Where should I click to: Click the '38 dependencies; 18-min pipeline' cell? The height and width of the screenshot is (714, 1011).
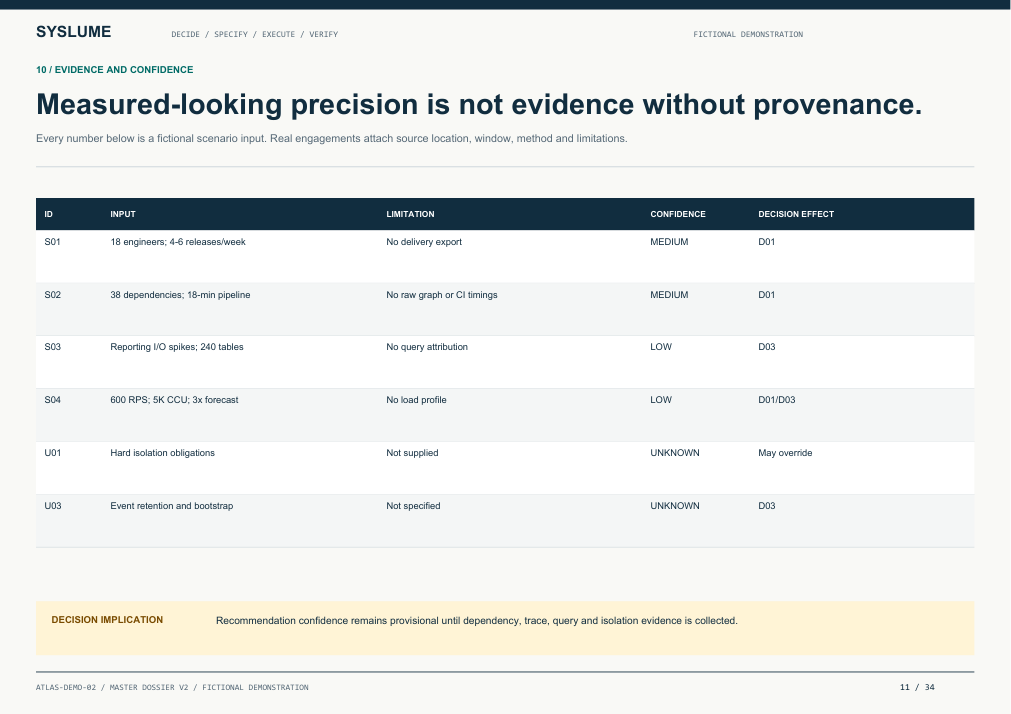coord(180,295)
